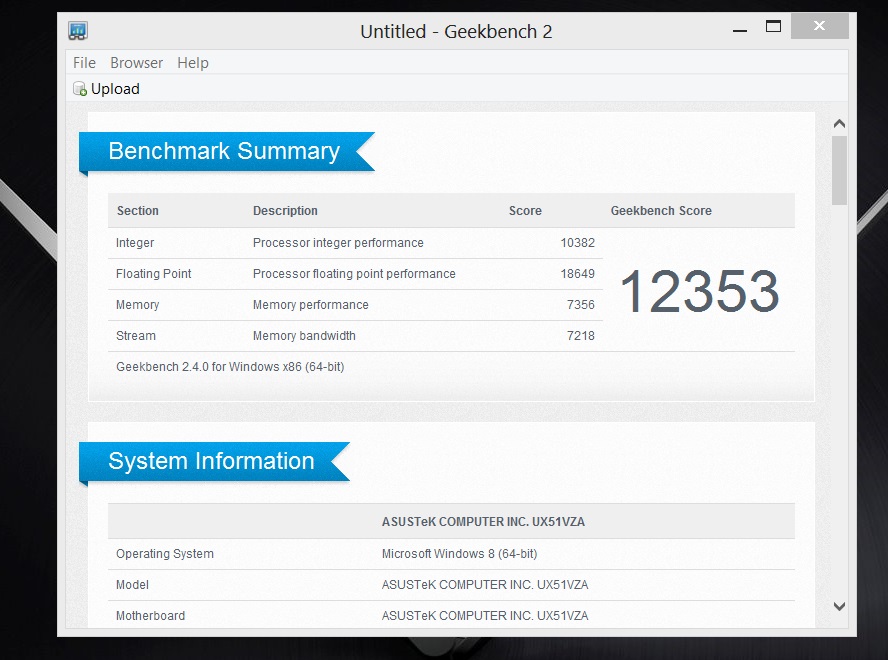Click the Score column header
The height and width of the screenshot is (660, 888).
click(x=525, y=211)
